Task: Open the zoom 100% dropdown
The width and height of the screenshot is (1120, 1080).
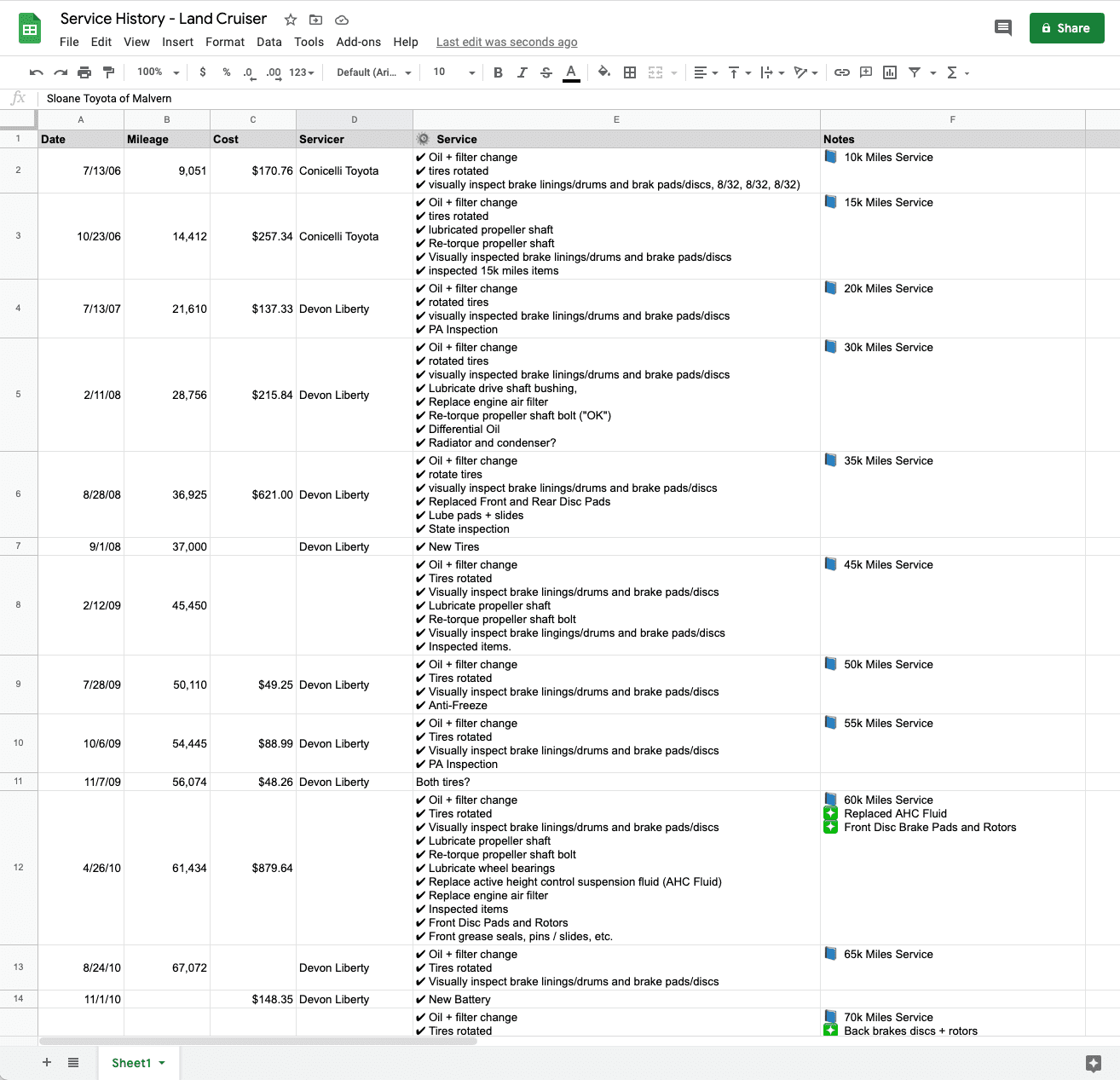Action: point(159,72)
